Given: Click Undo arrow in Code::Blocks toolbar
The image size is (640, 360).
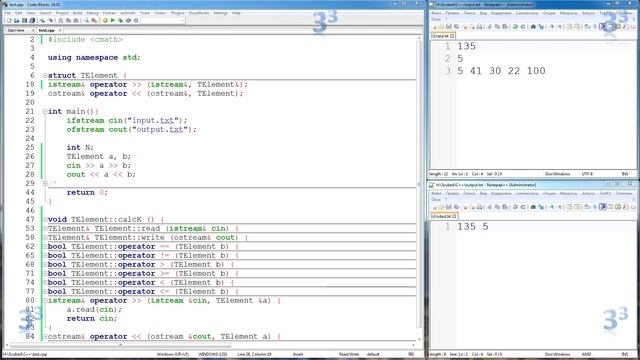Looking at the screenshot, I should click(42, 20).
